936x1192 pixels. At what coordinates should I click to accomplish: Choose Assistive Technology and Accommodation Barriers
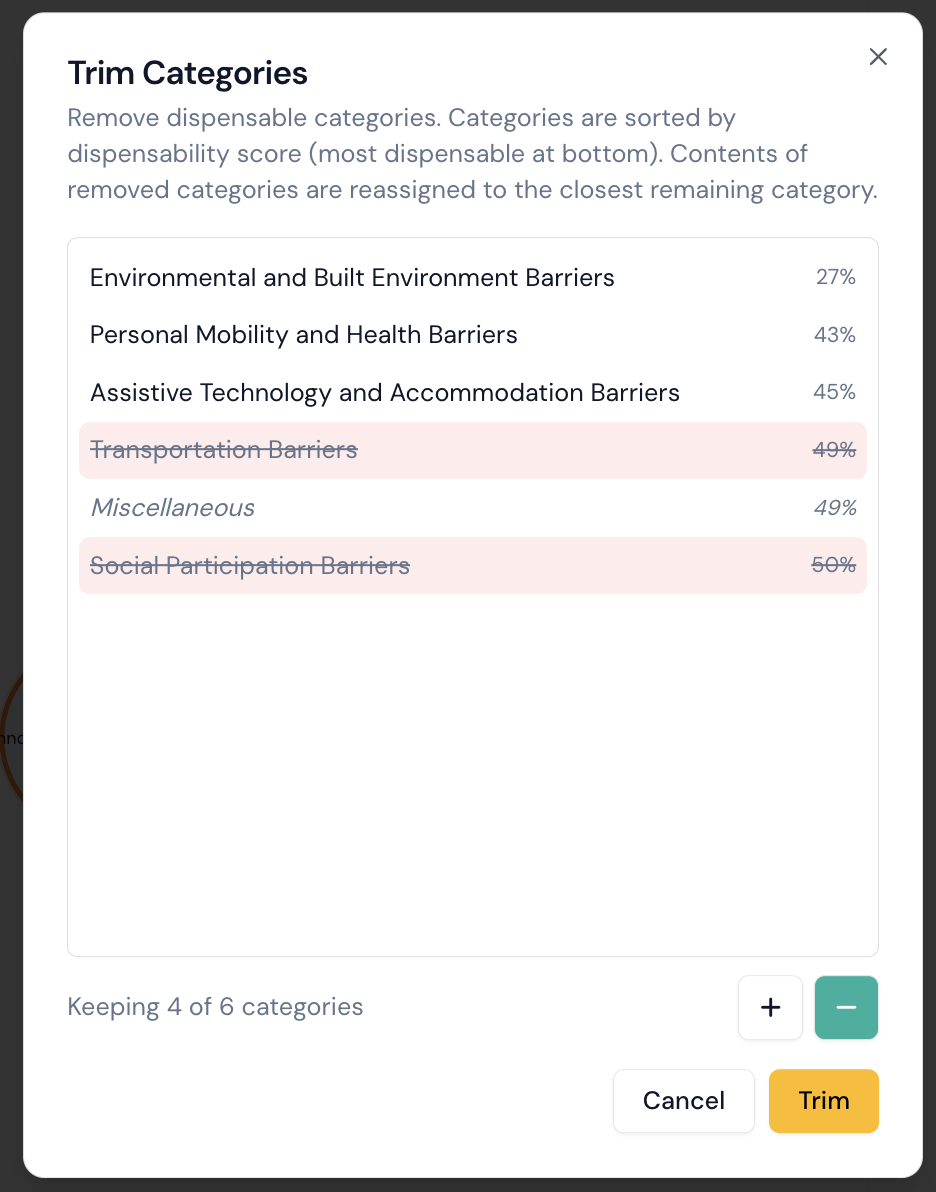coord(385,393)
